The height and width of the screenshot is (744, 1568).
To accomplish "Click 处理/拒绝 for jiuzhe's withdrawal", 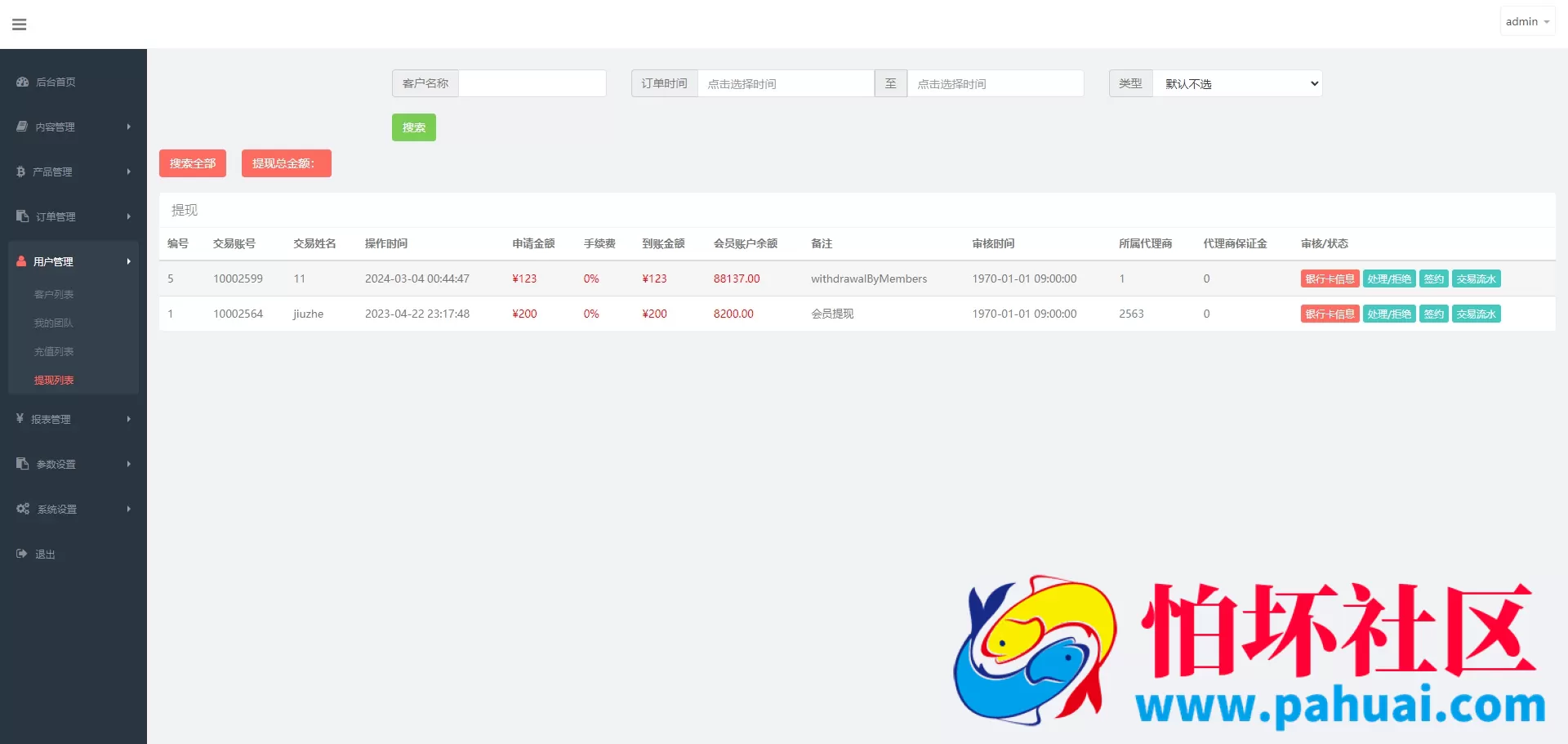I will 1388,314.
